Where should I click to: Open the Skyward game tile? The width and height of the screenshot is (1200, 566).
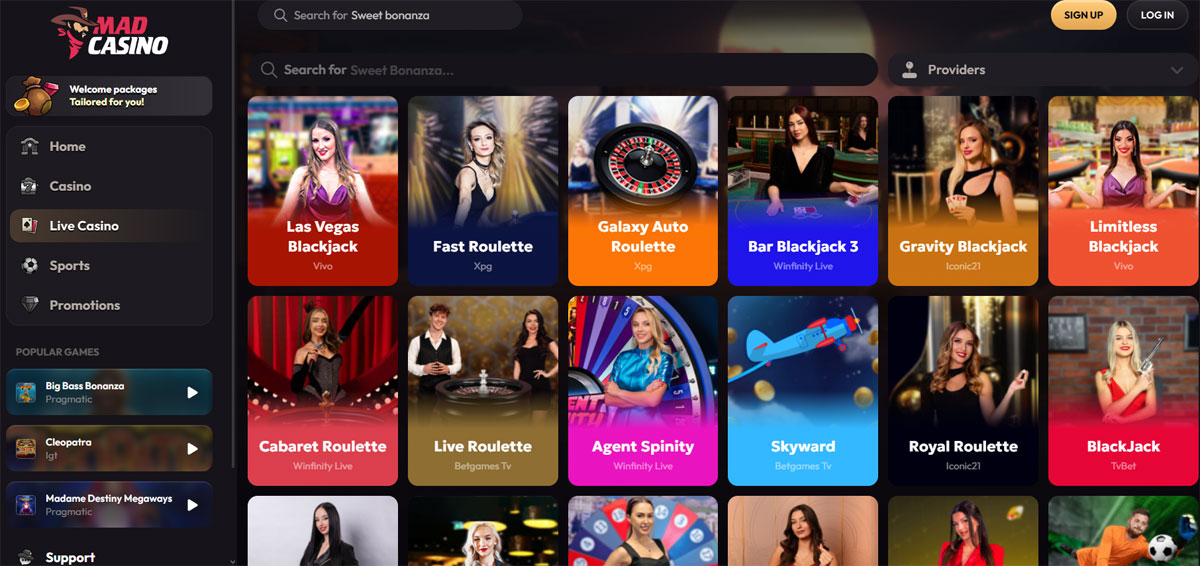803,391
